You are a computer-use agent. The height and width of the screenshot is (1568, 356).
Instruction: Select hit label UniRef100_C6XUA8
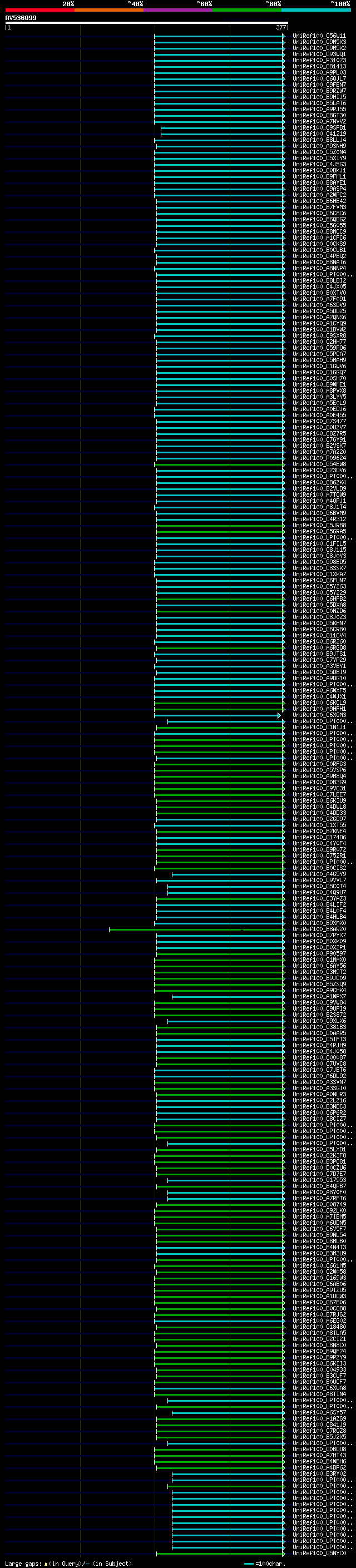click(x=319, y=1388)
